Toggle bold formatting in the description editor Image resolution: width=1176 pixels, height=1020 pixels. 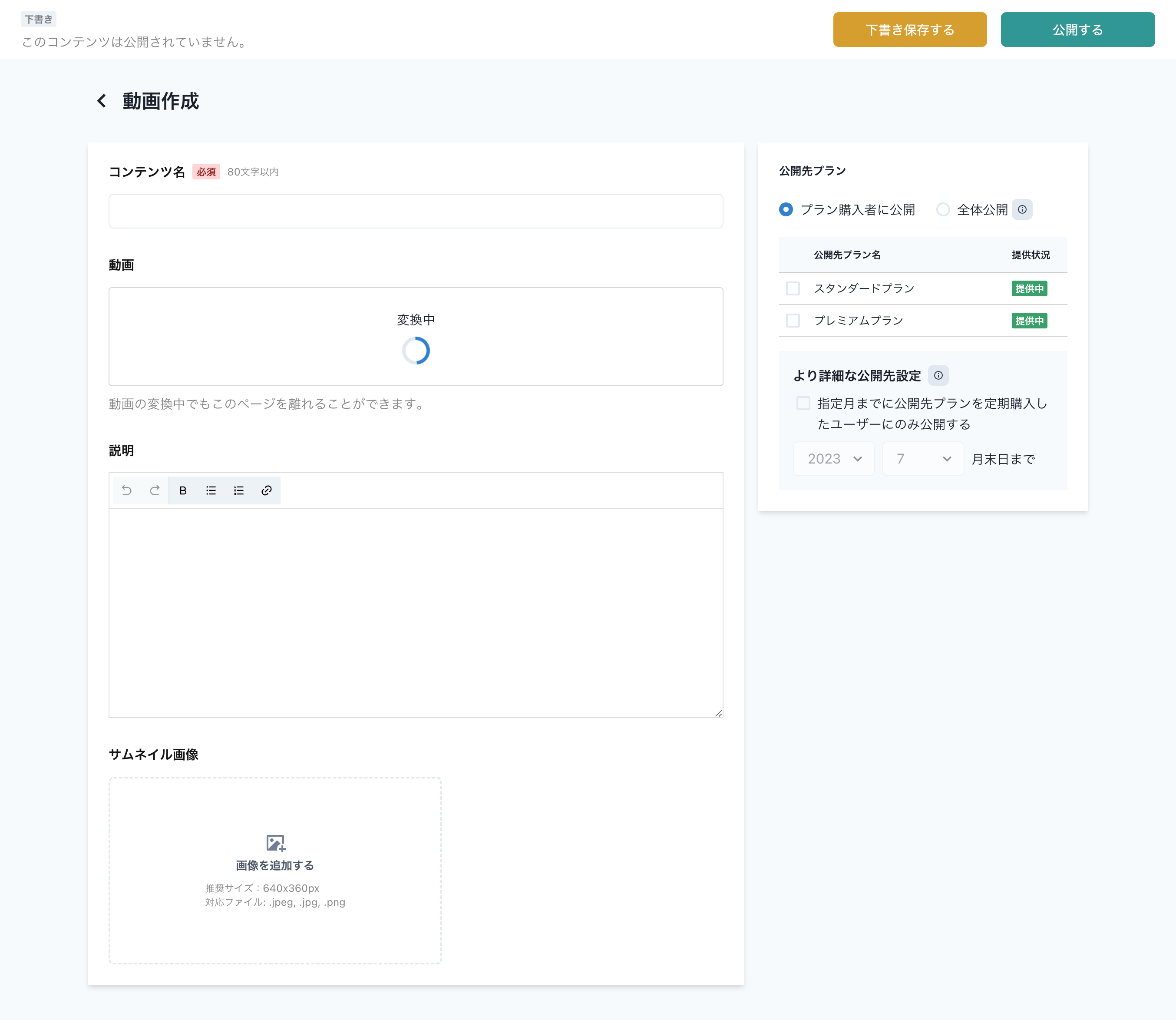[x=183, y=490]
